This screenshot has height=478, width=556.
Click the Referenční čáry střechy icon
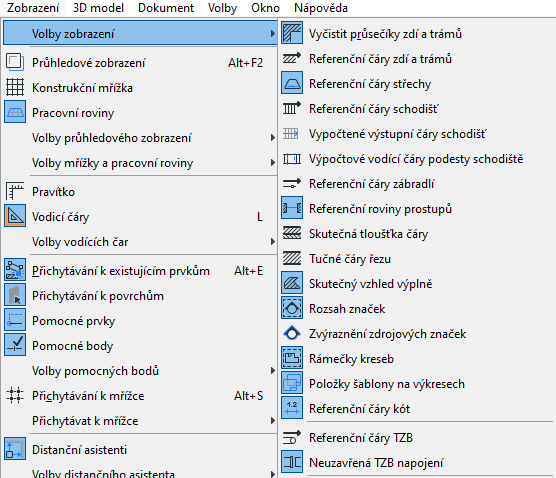pyautogui.click(x=292, y=83)
